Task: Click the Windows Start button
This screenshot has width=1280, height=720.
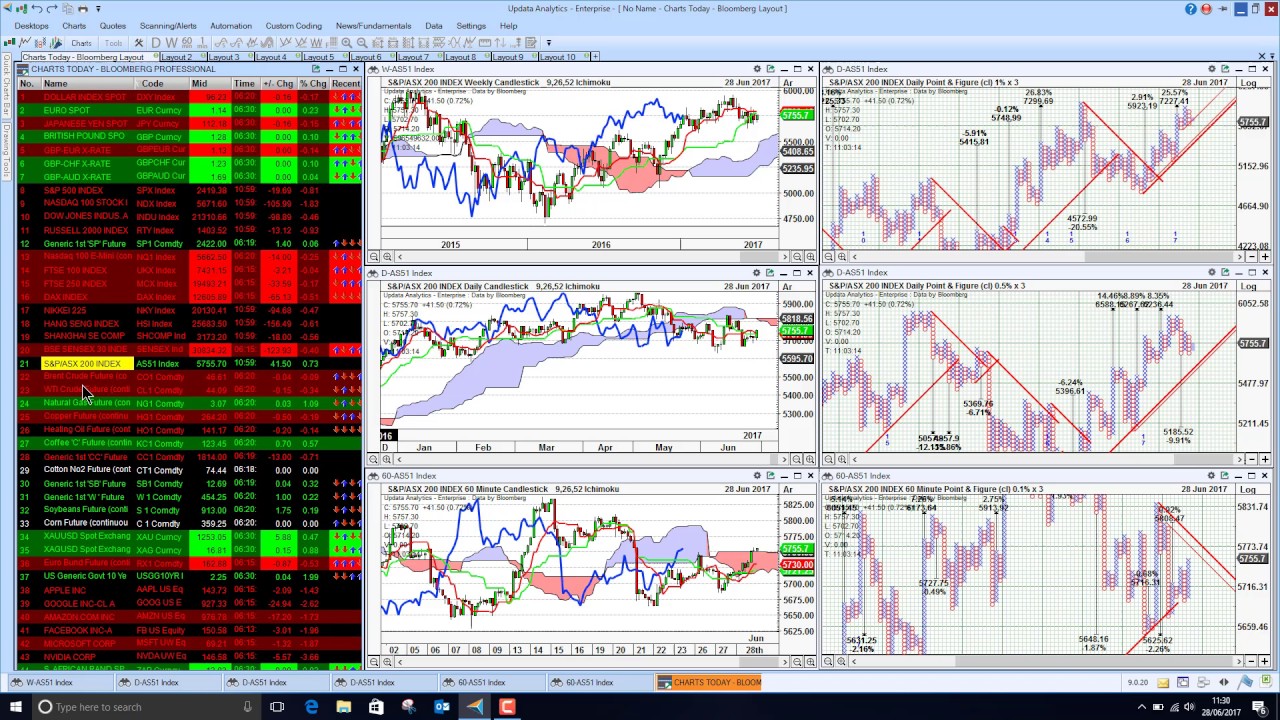Action: pyautogui.click(x=15, y=707)
